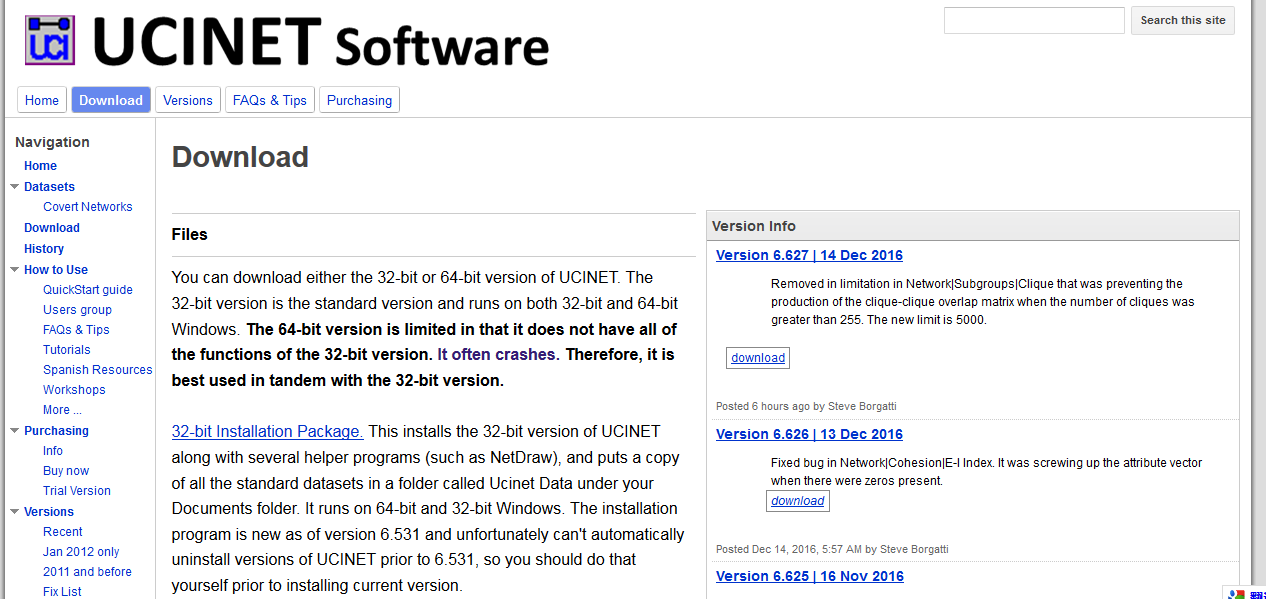Image resolution: width=1266 pixels, height=599 pixels.
Task: Download version 6.627
Action: point(758,358)
